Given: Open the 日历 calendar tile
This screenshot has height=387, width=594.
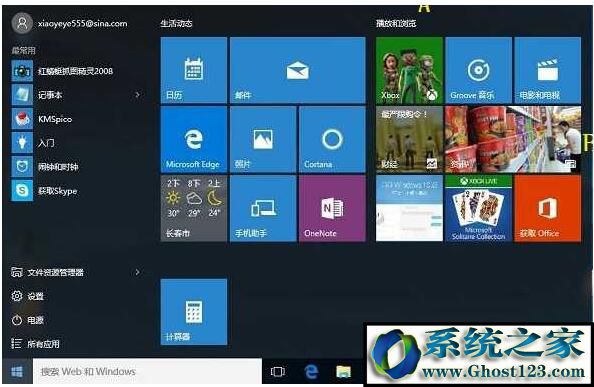Looking at the screenshot, I should 194,70.
